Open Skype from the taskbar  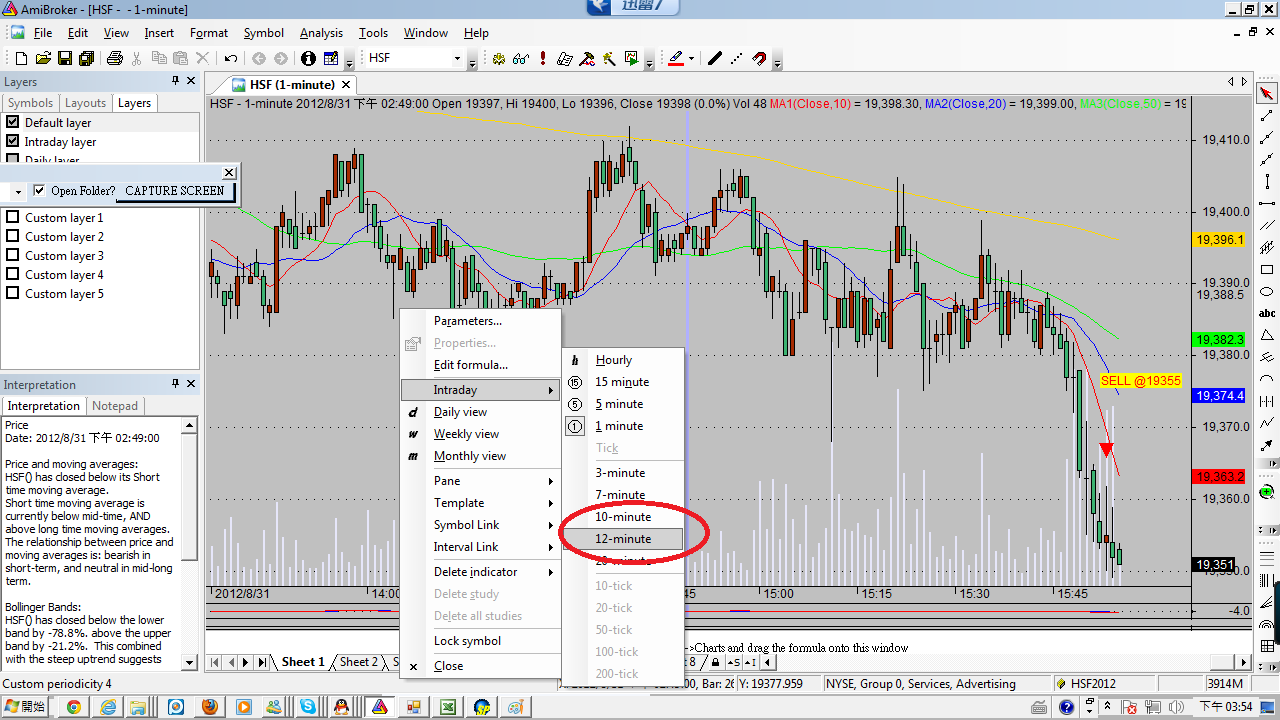click(308, 707)
